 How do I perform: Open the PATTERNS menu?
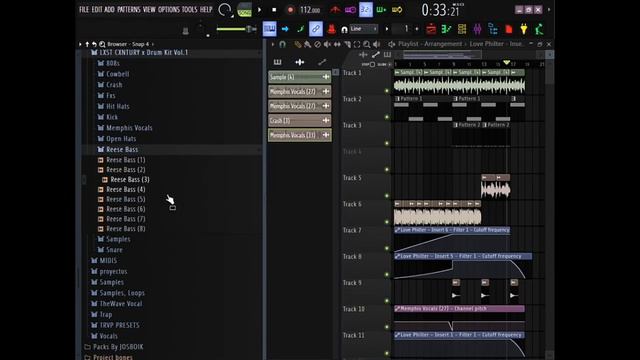click(129, 9)
